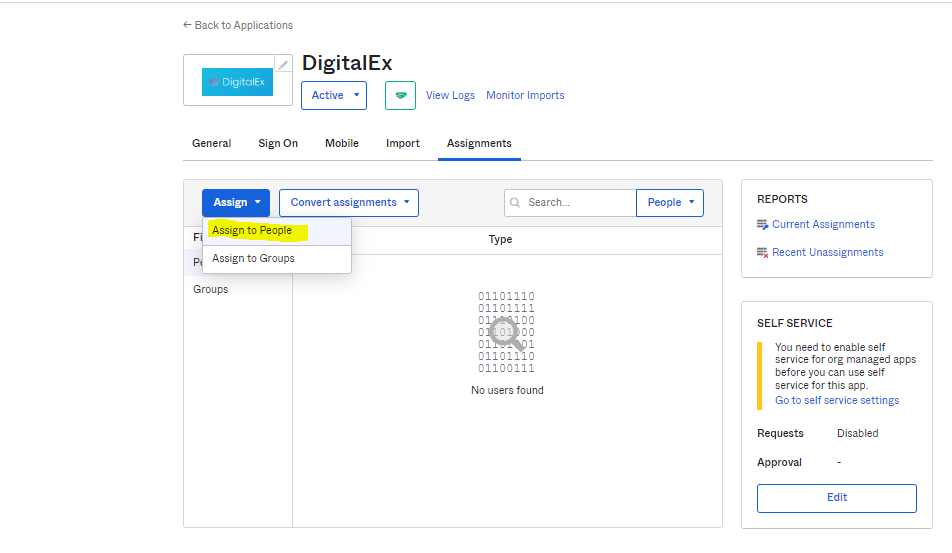Click the green handshake provisioning icon
Image resolution: width=952 pixels, height=553 pixels.
pos(400,96)
